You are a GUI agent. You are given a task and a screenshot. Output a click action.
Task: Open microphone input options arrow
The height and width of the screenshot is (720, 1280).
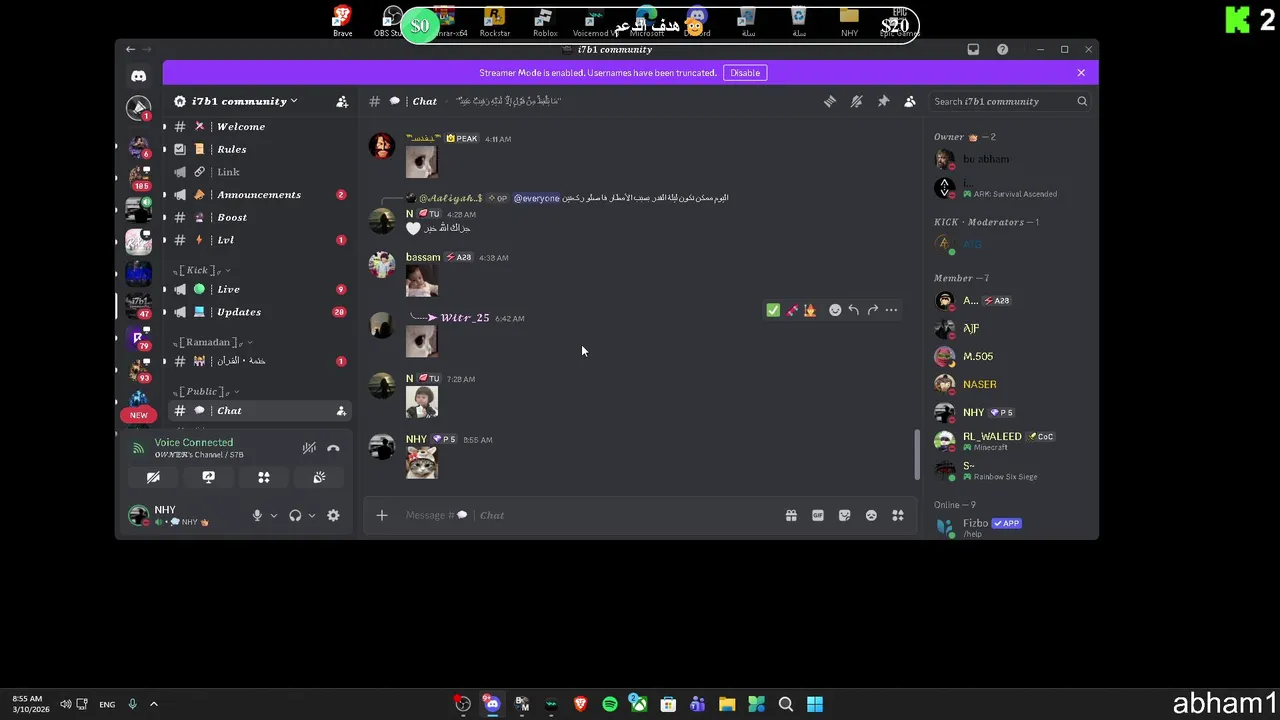(x=273, y=516)
